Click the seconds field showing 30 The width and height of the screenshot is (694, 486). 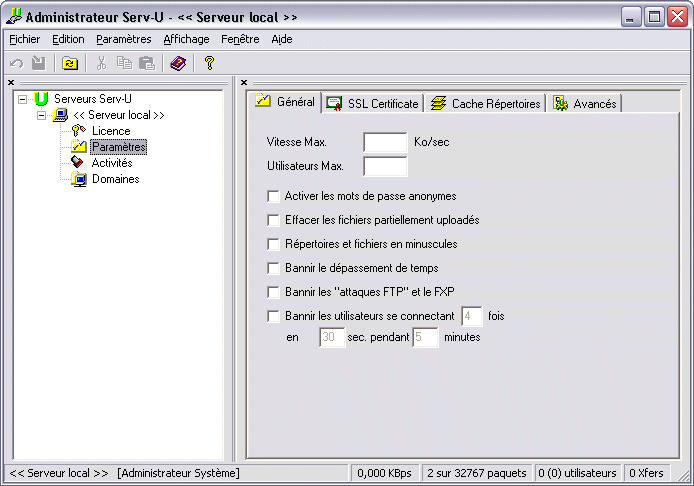[332, 337]
